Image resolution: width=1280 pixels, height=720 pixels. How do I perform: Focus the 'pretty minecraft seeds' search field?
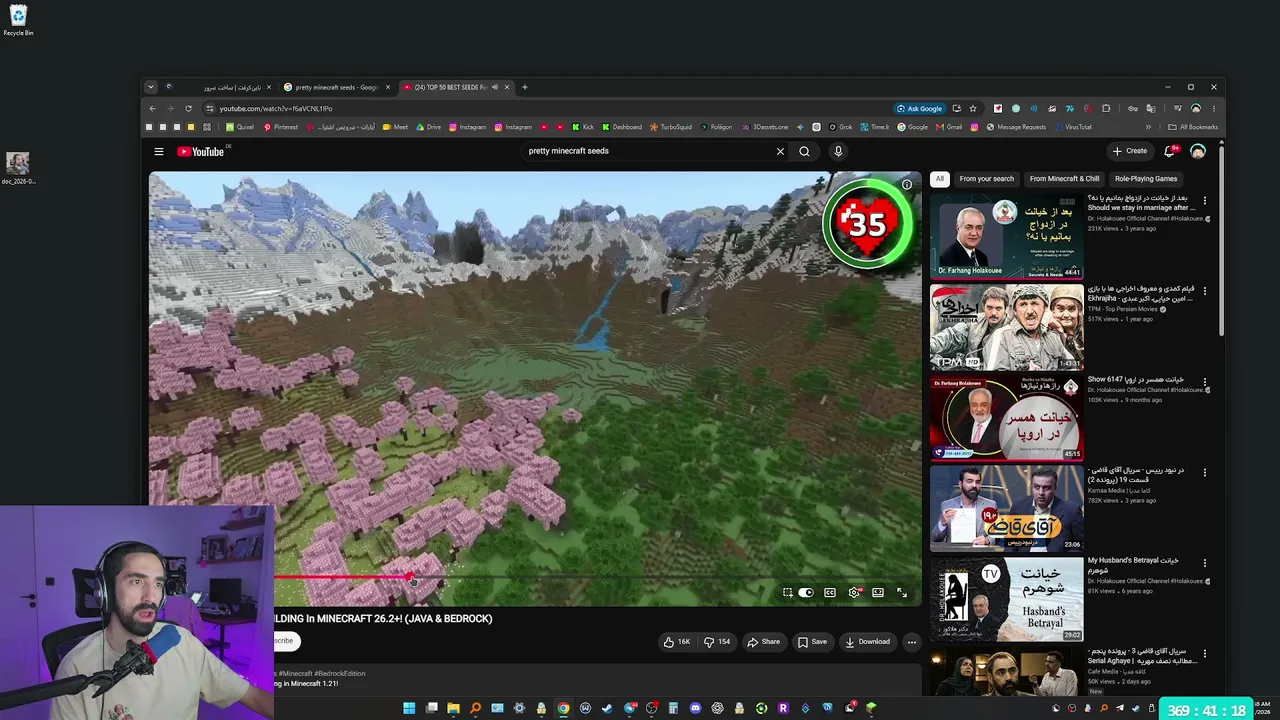(648, 151)
